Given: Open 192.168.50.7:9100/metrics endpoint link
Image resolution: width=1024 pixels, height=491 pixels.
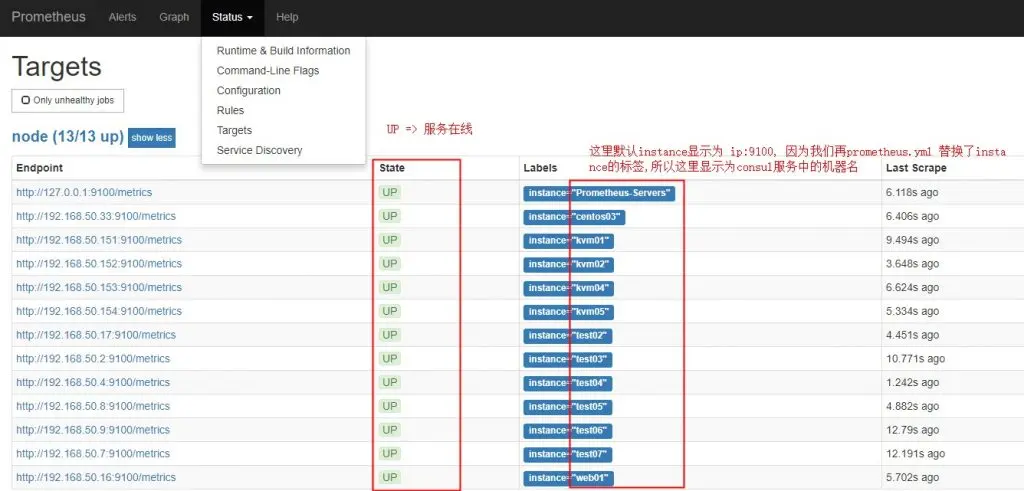Looking at the screenshot, I should 93,454.
